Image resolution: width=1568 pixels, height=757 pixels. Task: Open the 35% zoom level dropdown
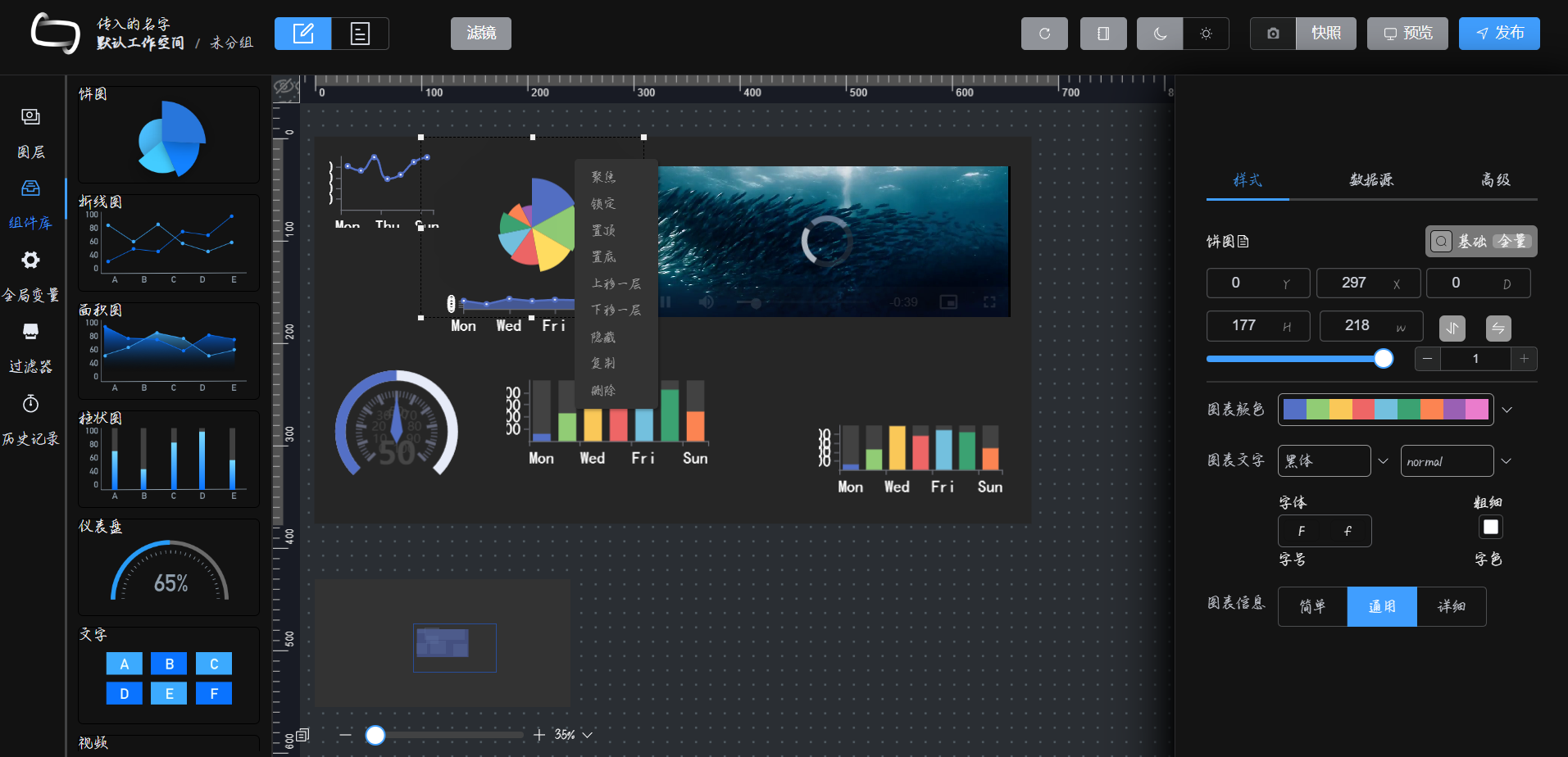coord(573,735)
